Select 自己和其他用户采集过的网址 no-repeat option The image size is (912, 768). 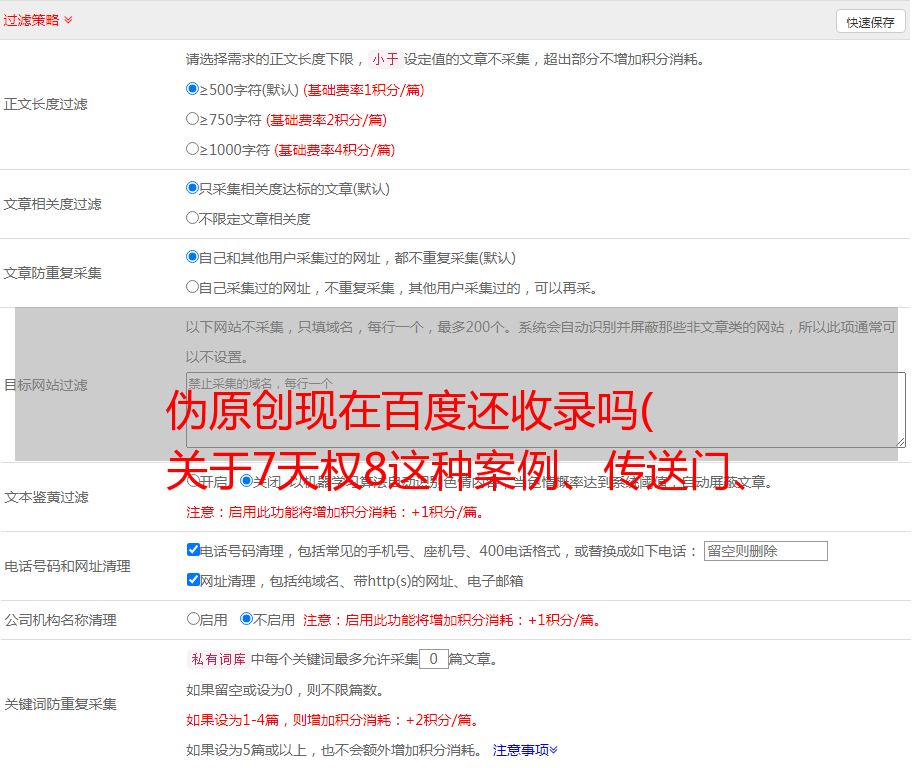coord(193,257)
